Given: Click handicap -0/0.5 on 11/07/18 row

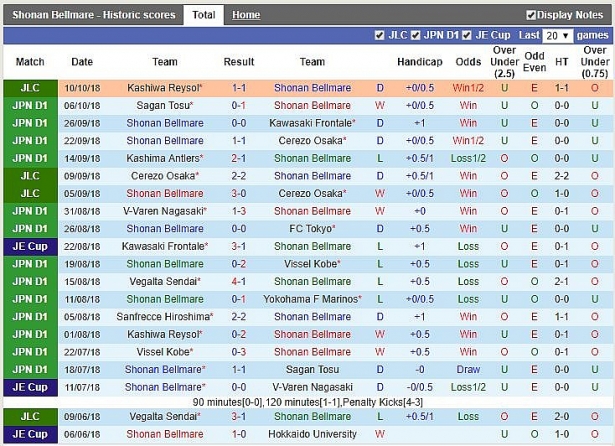Looking at the screenshot, I should coord(420,387).
